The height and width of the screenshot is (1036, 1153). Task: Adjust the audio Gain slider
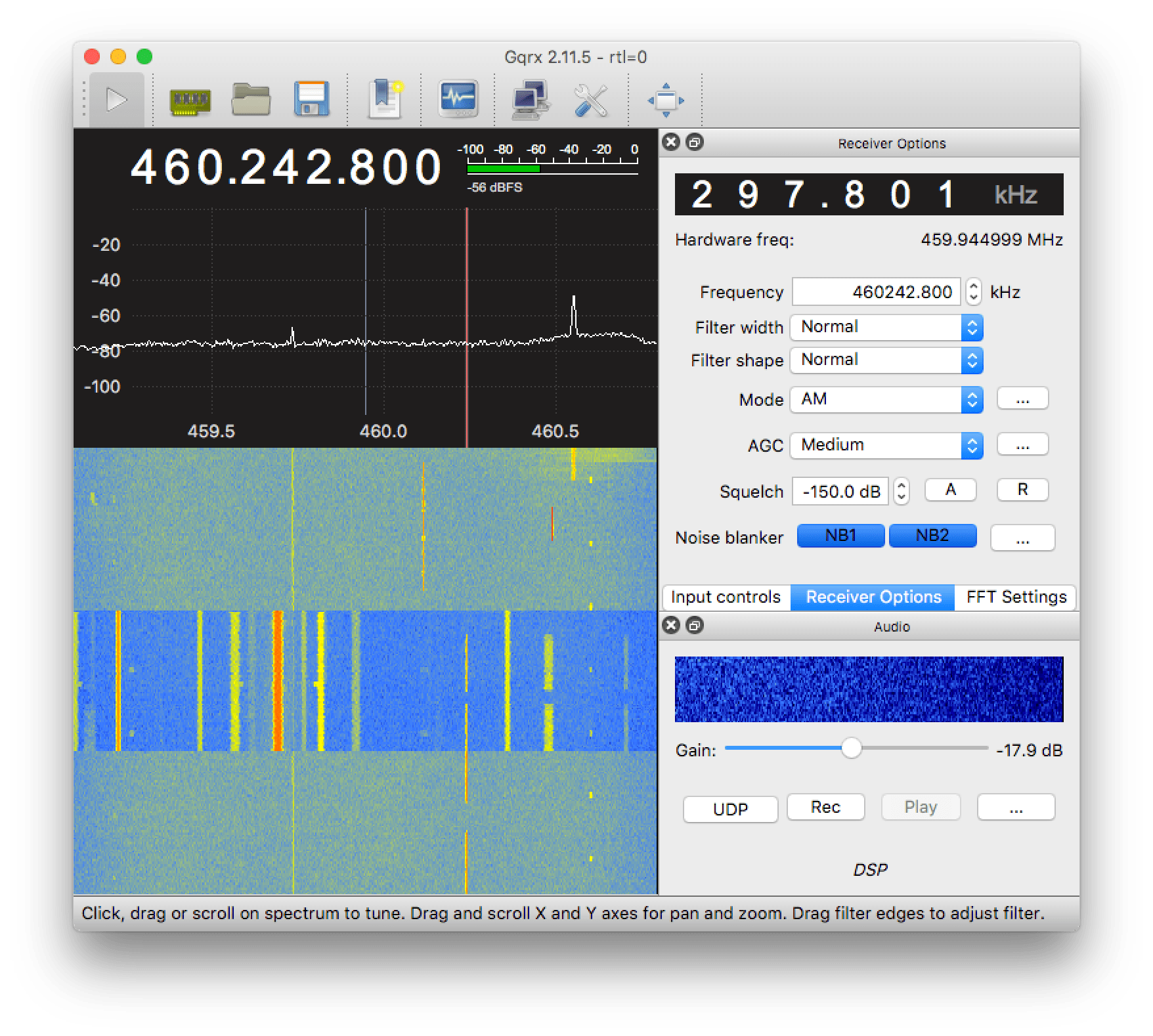pos(852,748)
